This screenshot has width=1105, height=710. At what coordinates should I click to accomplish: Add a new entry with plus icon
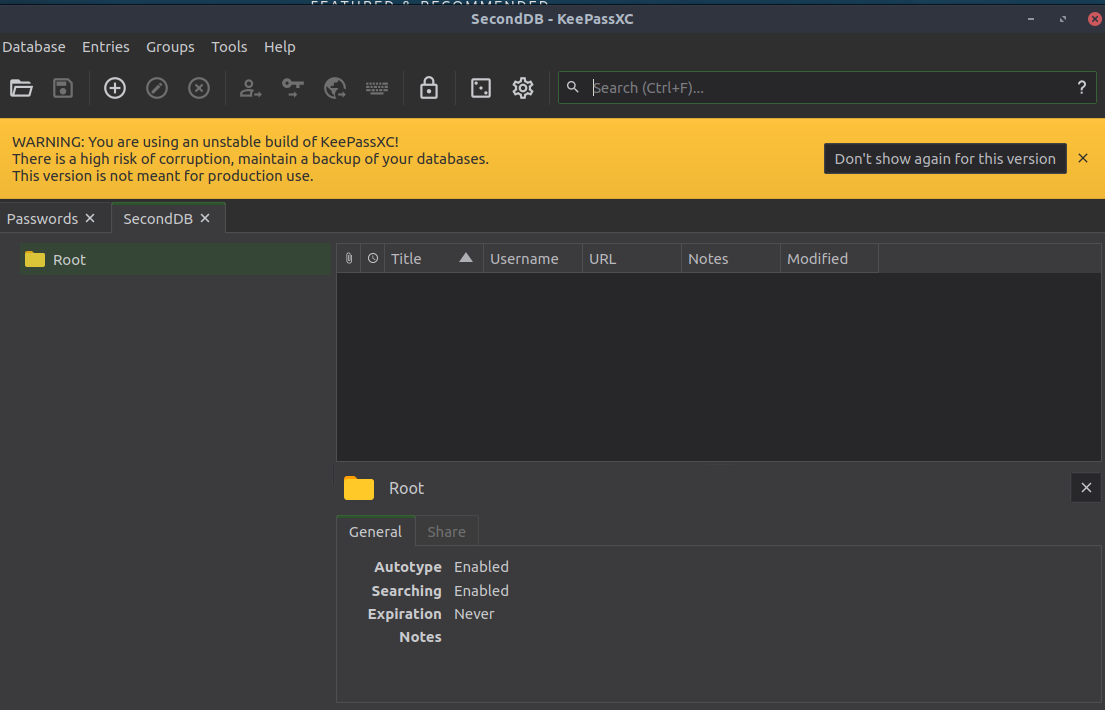click(x=115, y=88)
